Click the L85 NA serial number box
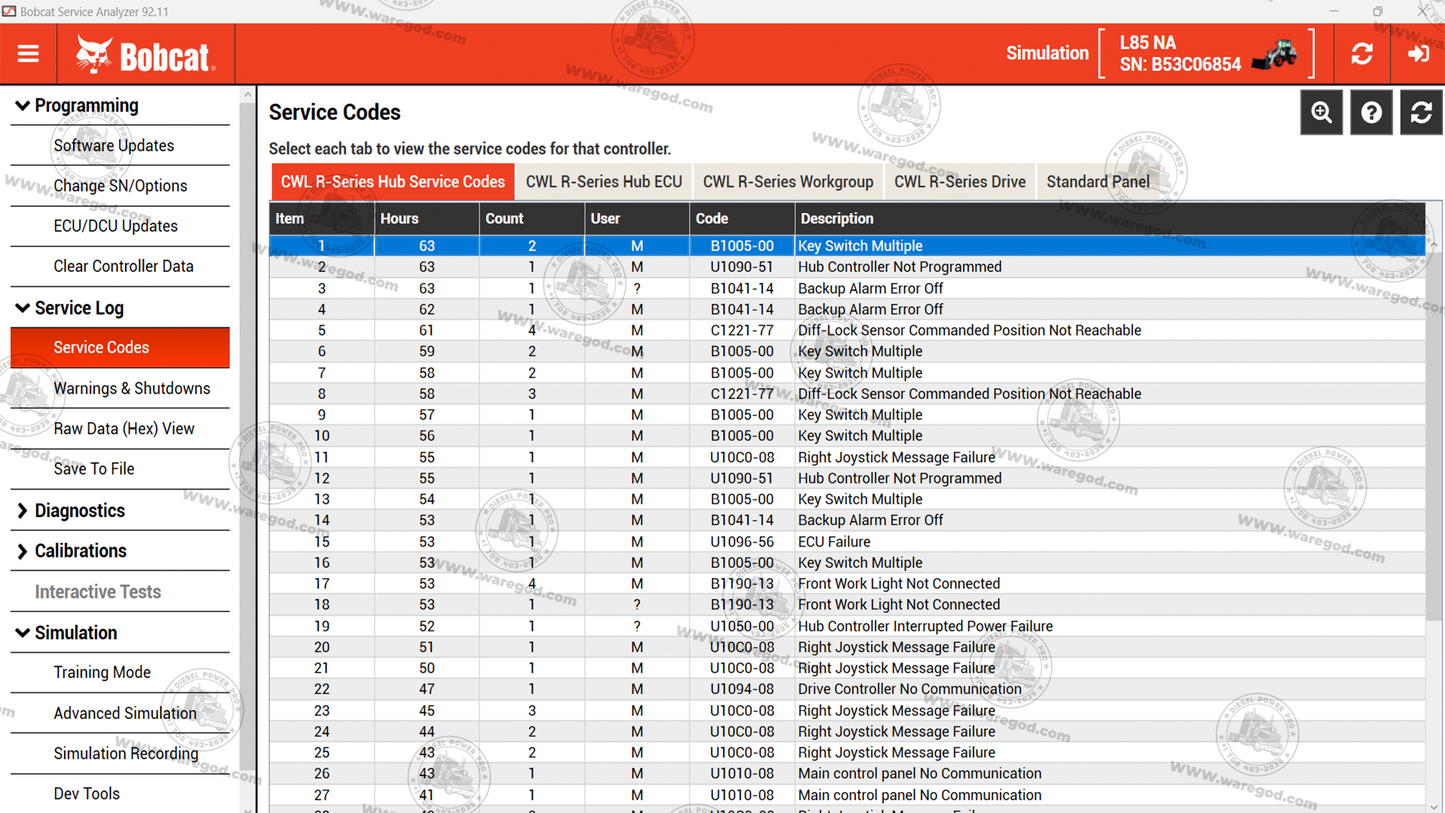 point(1206,54)
